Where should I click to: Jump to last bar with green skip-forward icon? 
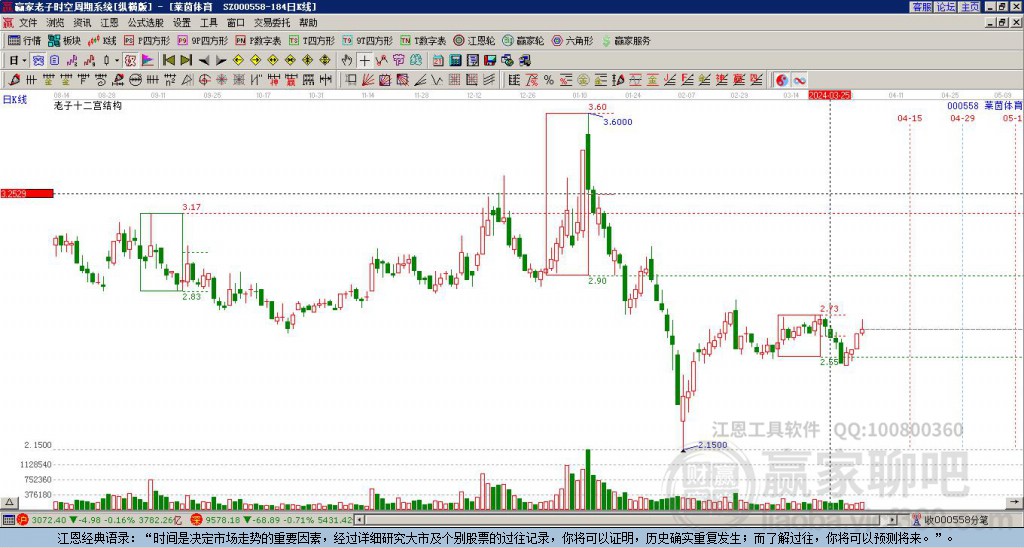(186, 61)
